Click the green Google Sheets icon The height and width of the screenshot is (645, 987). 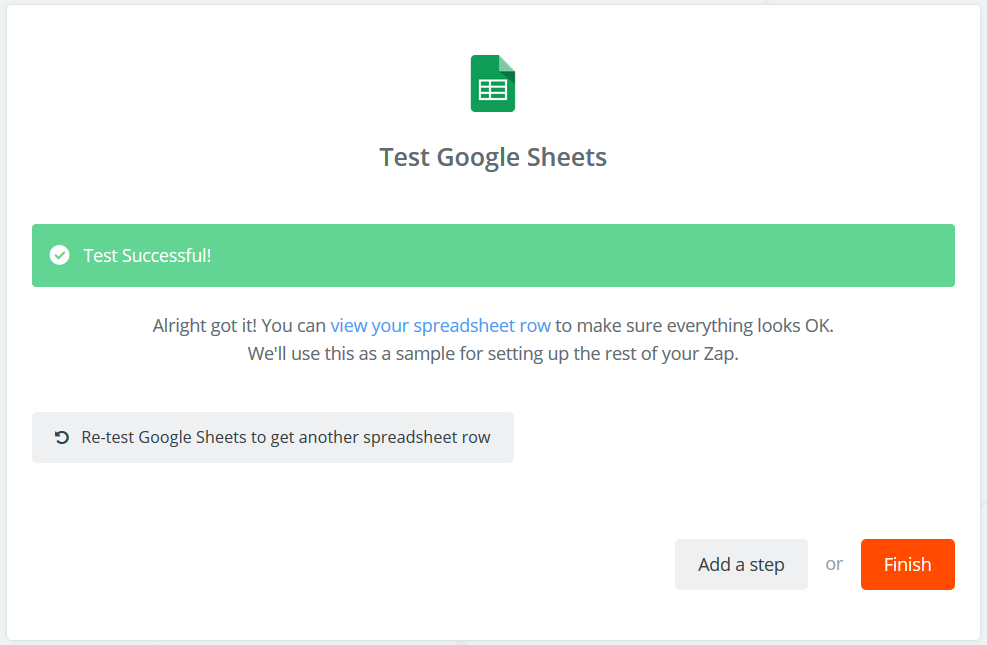click(493, 84)
